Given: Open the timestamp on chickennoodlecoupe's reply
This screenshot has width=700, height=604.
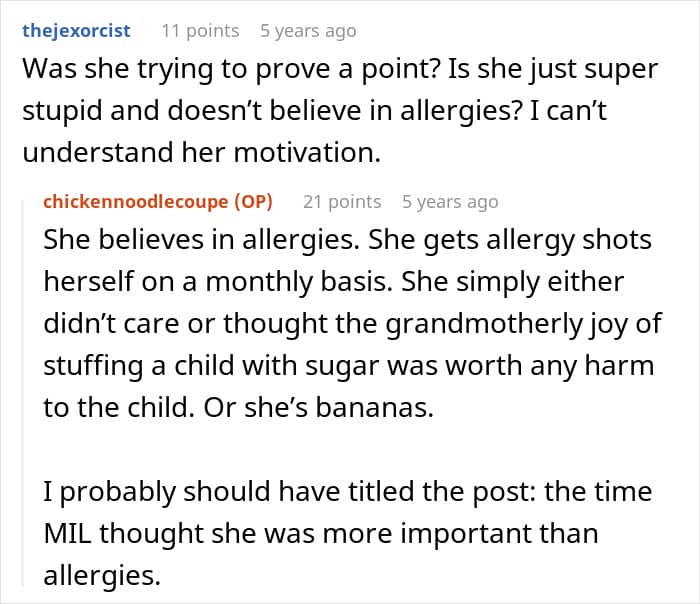Looking at the screenshot, I should tap(449, 201).
